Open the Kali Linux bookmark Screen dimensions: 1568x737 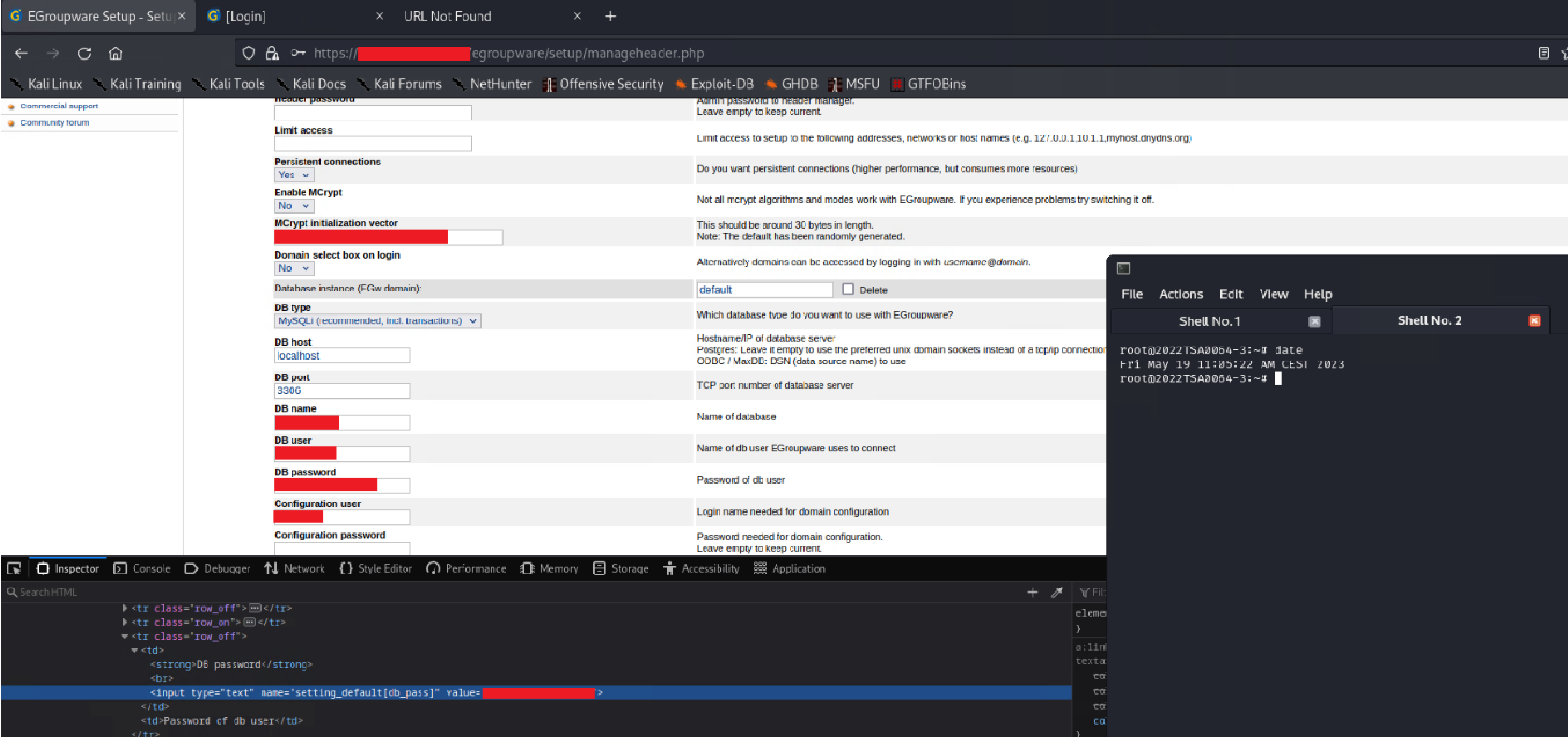pos(46,83)
